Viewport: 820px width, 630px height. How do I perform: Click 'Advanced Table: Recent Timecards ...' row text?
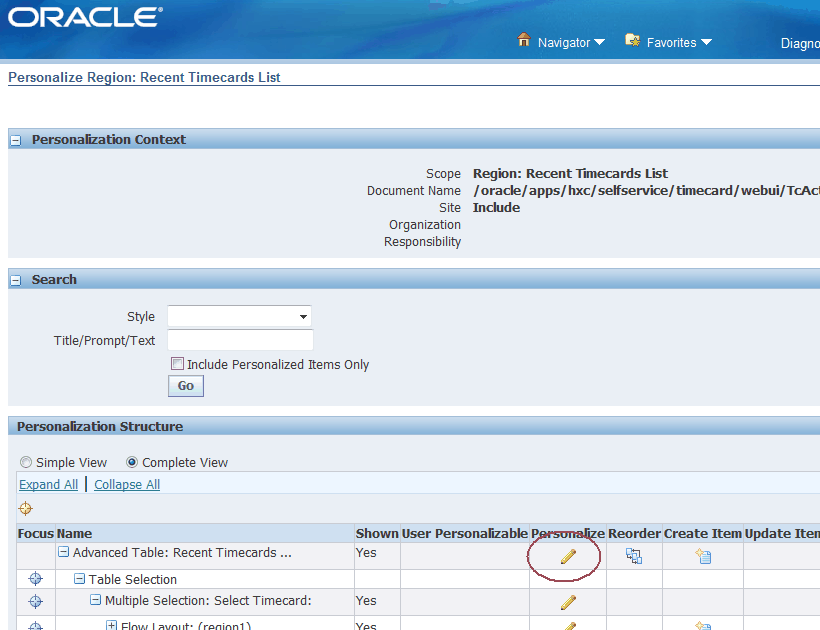tap(182, 553)
